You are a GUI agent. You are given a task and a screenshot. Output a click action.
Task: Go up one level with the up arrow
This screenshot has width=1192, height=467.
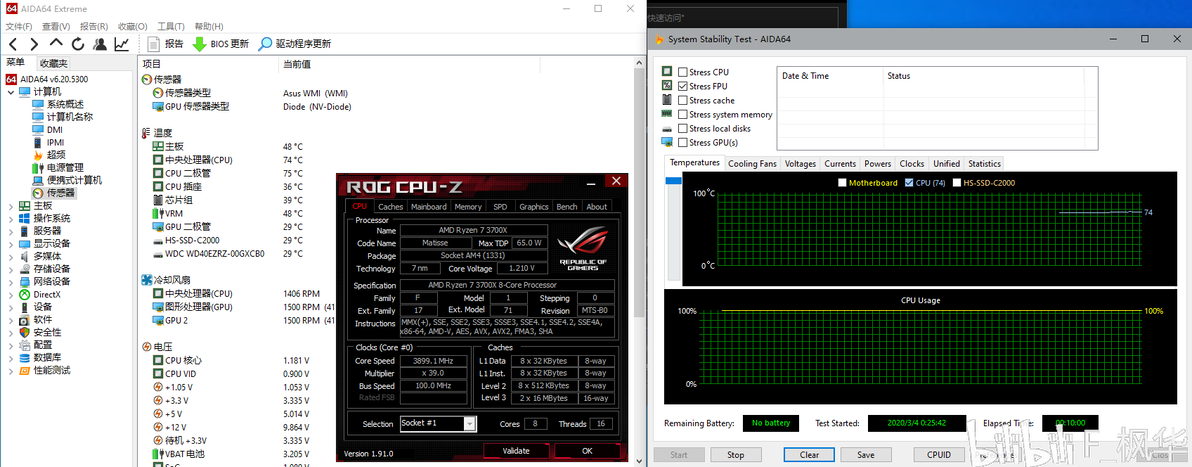coord(56,44)
